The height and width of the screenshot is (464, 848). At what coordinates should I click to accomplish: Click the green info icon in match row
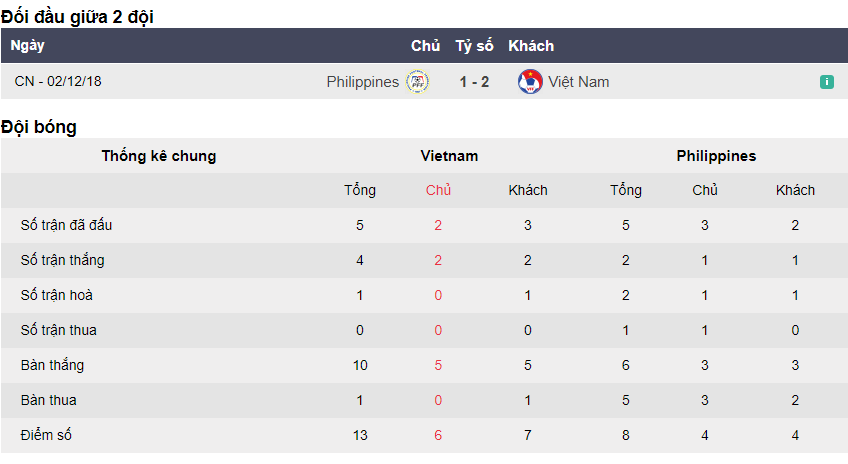(x=827, y=82)
